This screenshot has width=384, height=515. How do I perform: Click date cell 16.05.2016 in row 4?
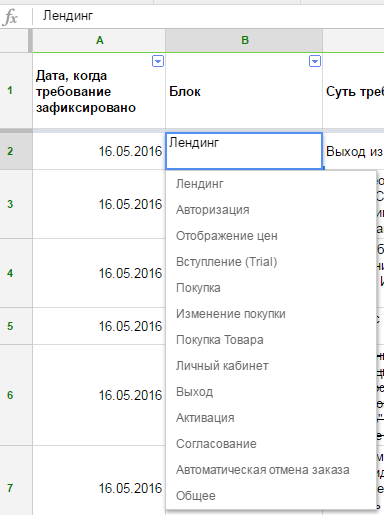(x=99, y=273)
